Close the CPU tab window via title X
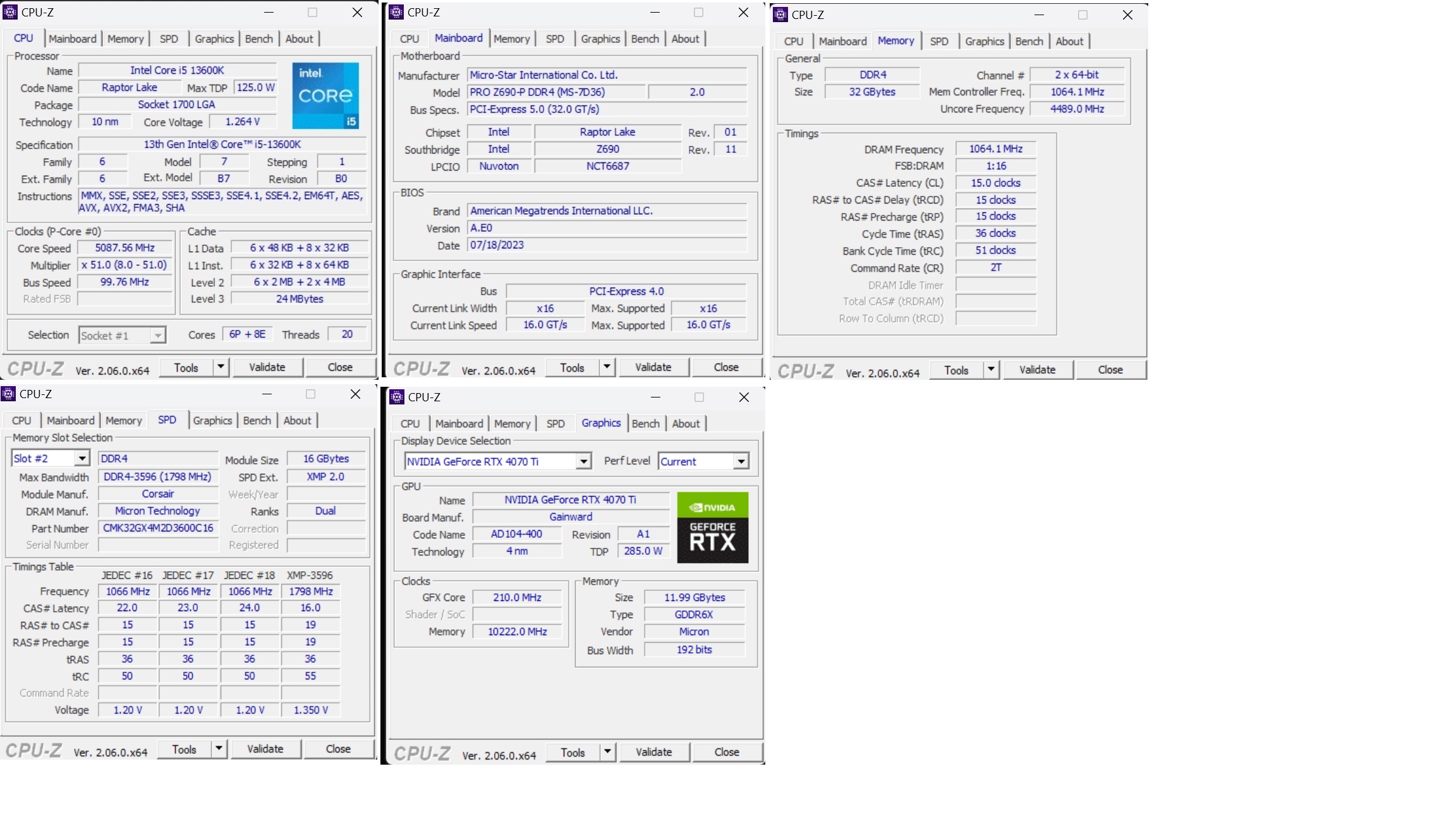The height and width of the screenshot is (819, 1456). [357, 12]
